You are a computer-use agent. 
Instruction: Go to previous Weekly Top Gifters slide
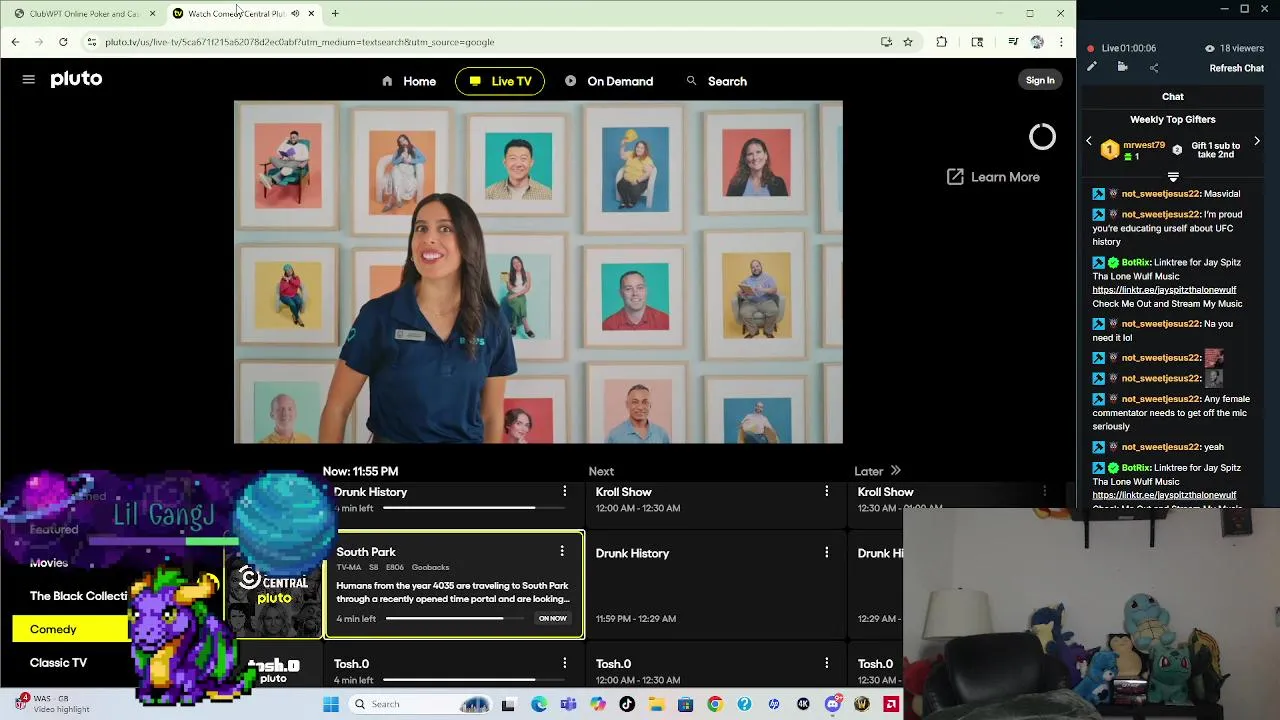(1089, 141)
